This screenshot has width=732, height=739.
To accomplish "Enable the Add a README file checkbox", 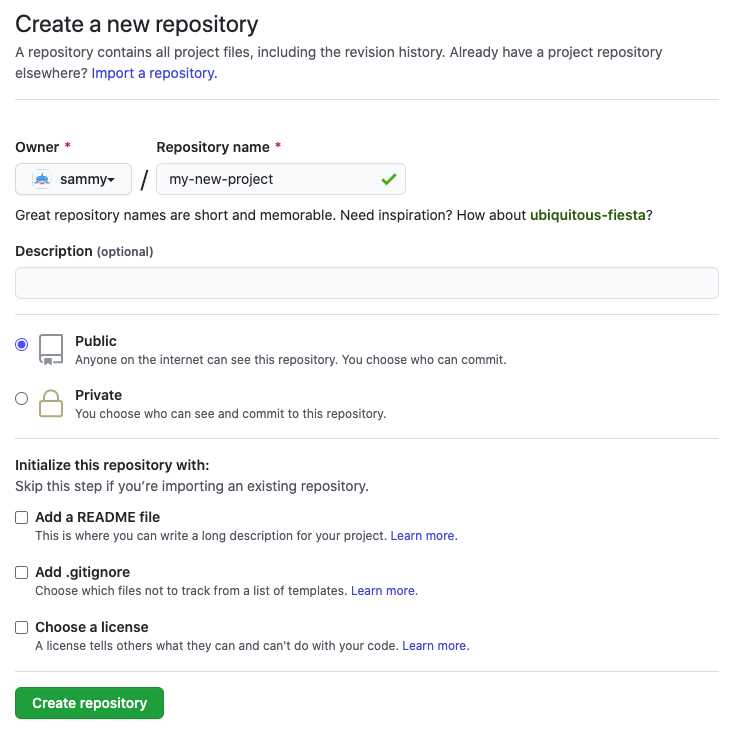I will [22, 517].
